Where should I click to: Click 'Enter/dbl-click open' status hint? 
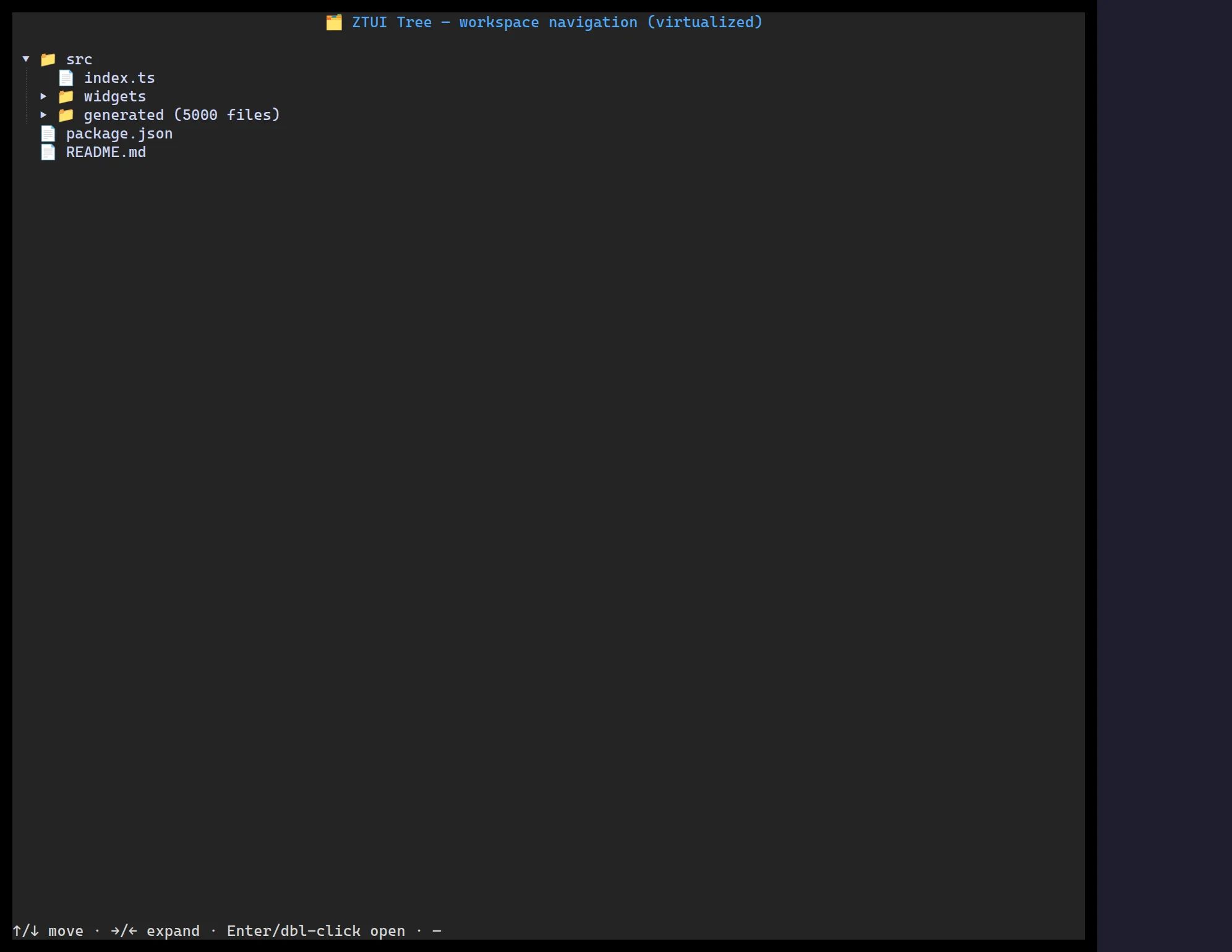tap(316, 931)
